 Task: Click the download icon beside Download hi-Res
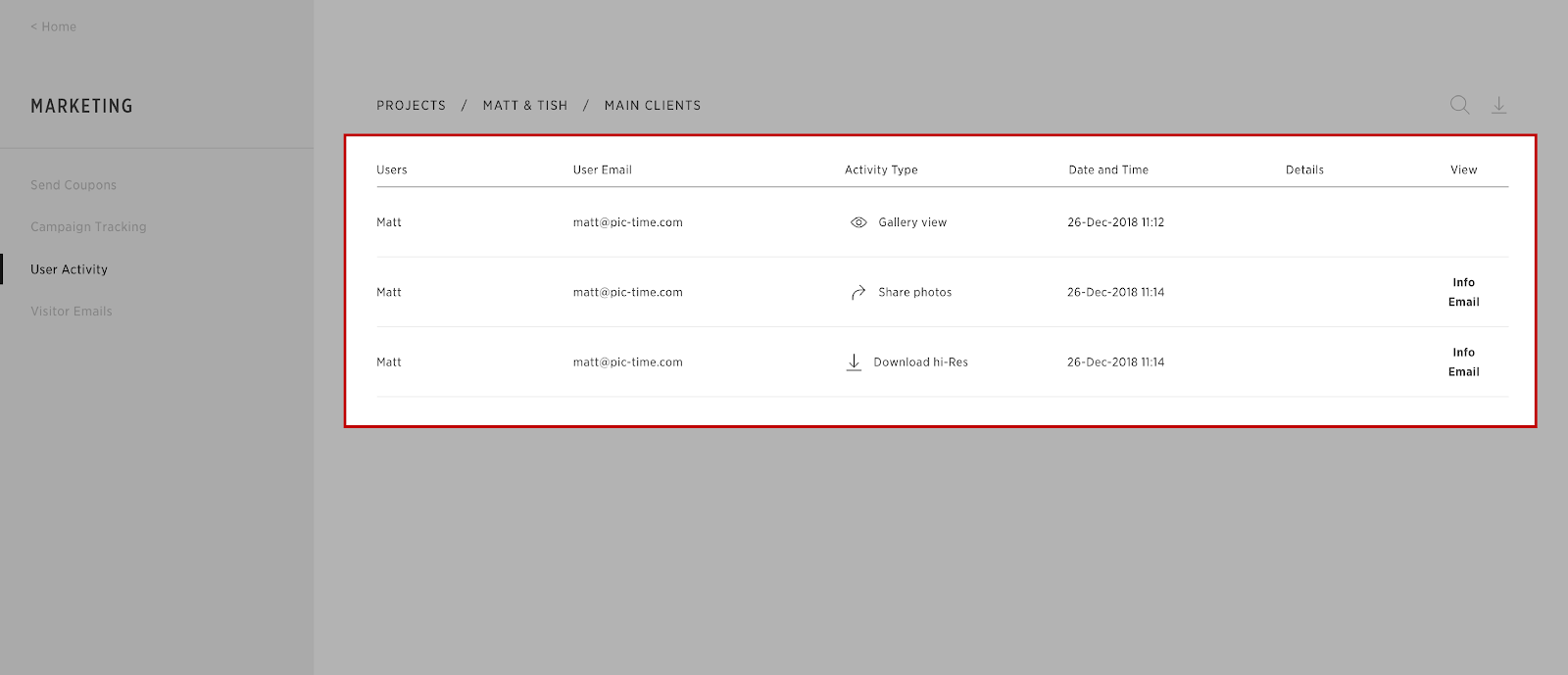coord(854,362)
